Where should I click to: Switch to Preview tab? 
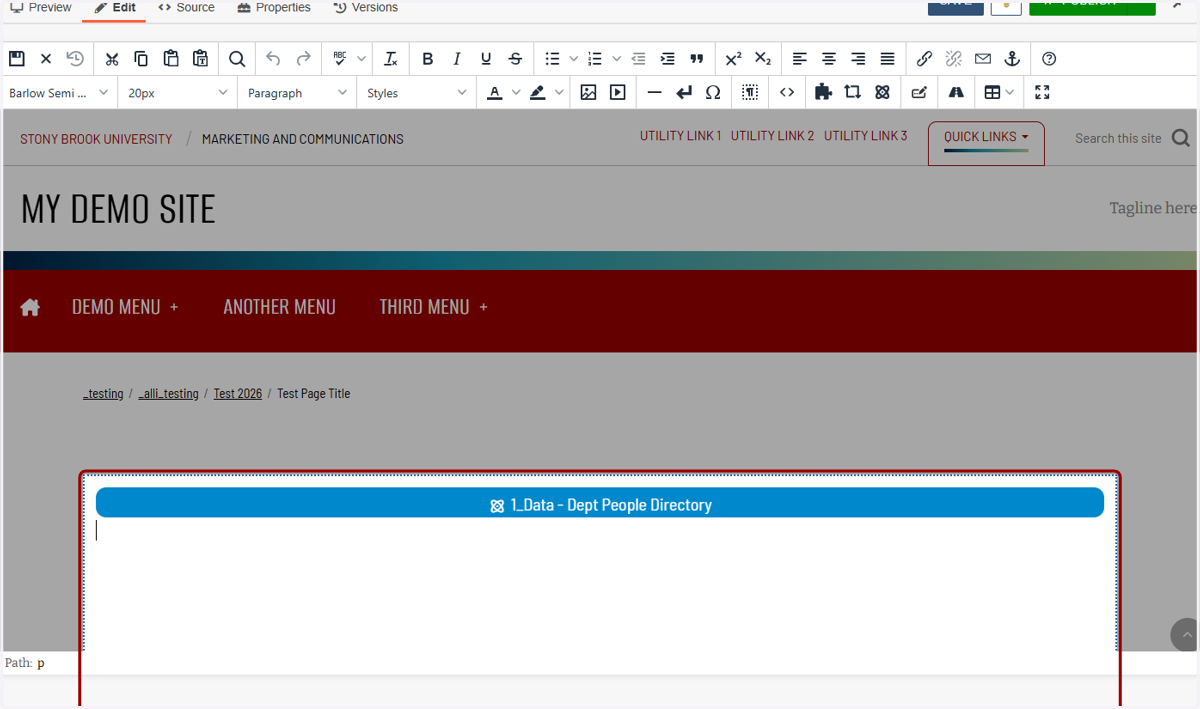tap(41, 8)
